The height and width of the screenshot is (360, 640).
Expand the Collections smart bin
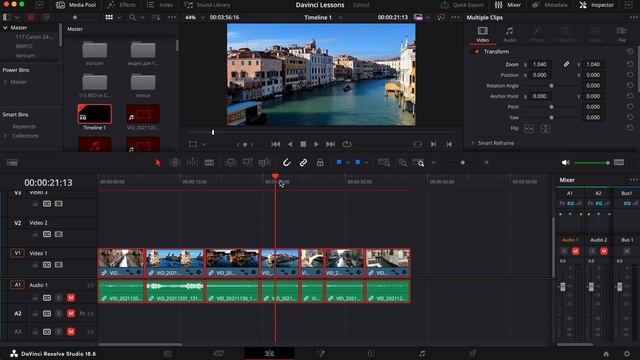pos(5,136)
